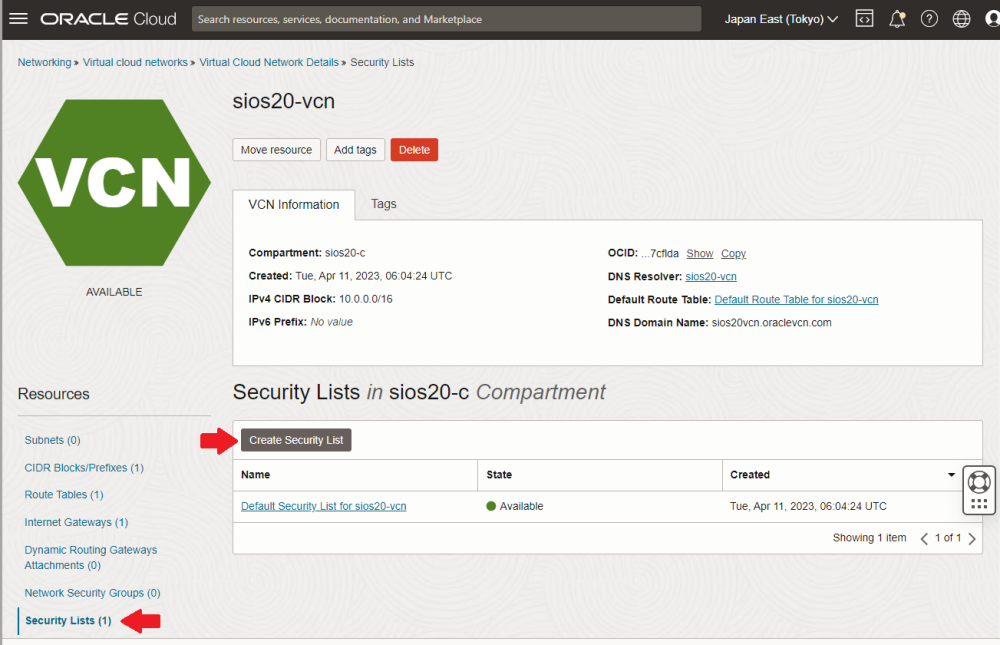Switch to the Tags tab
Screen dimensions: 1000x645
[x=383, y=204]
